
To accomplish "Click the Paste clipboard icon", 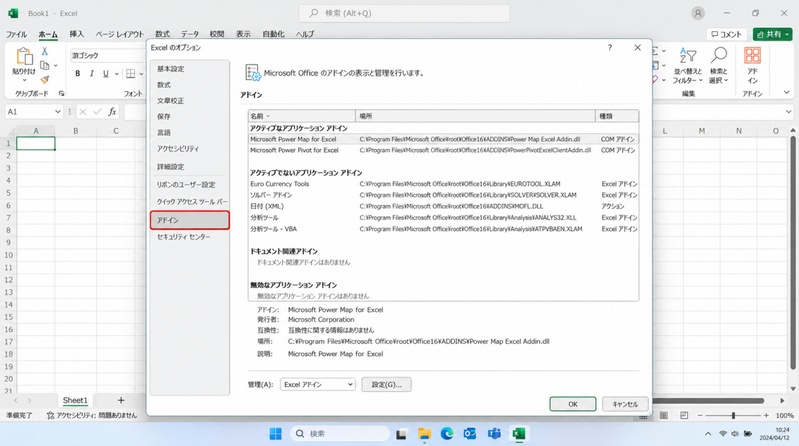I will point(24,56).
